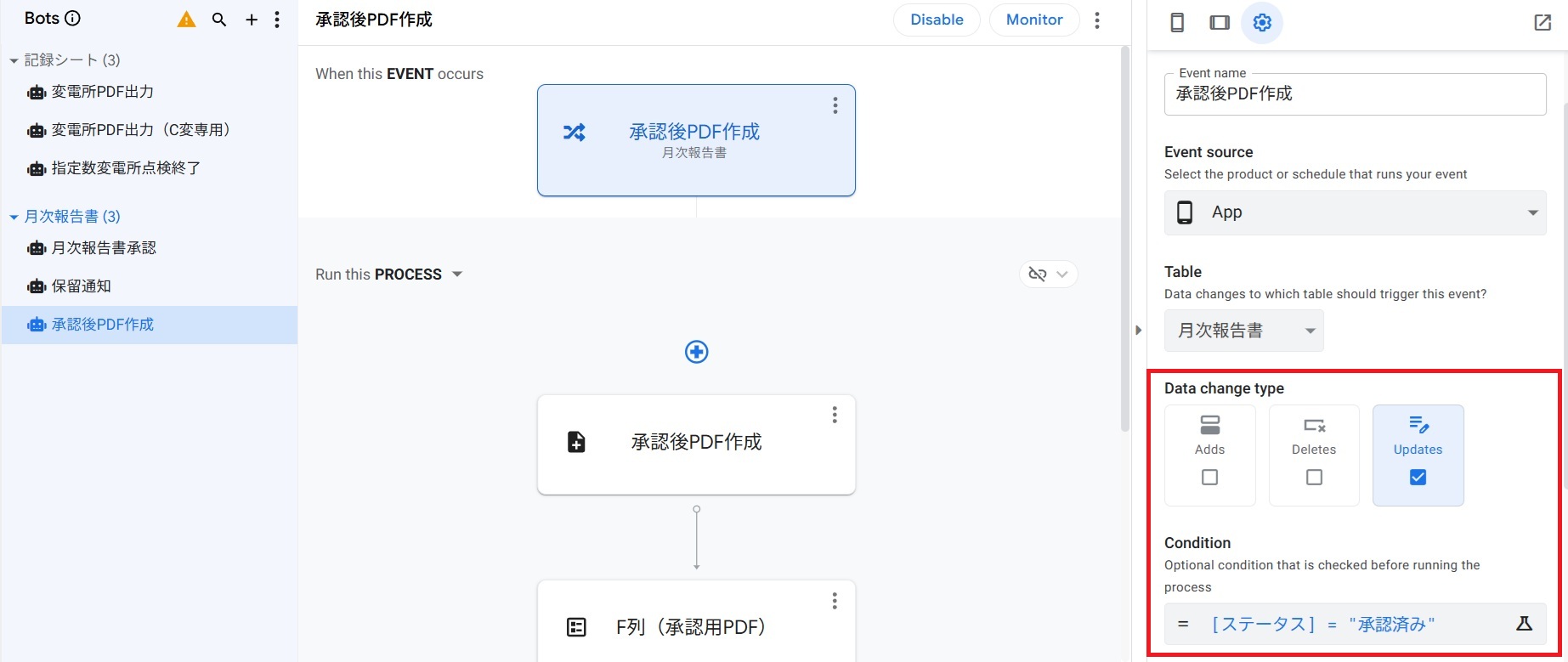Open mobile preview phone icon
Viewport: 1568px width, 662px height.
point(1177,23)
